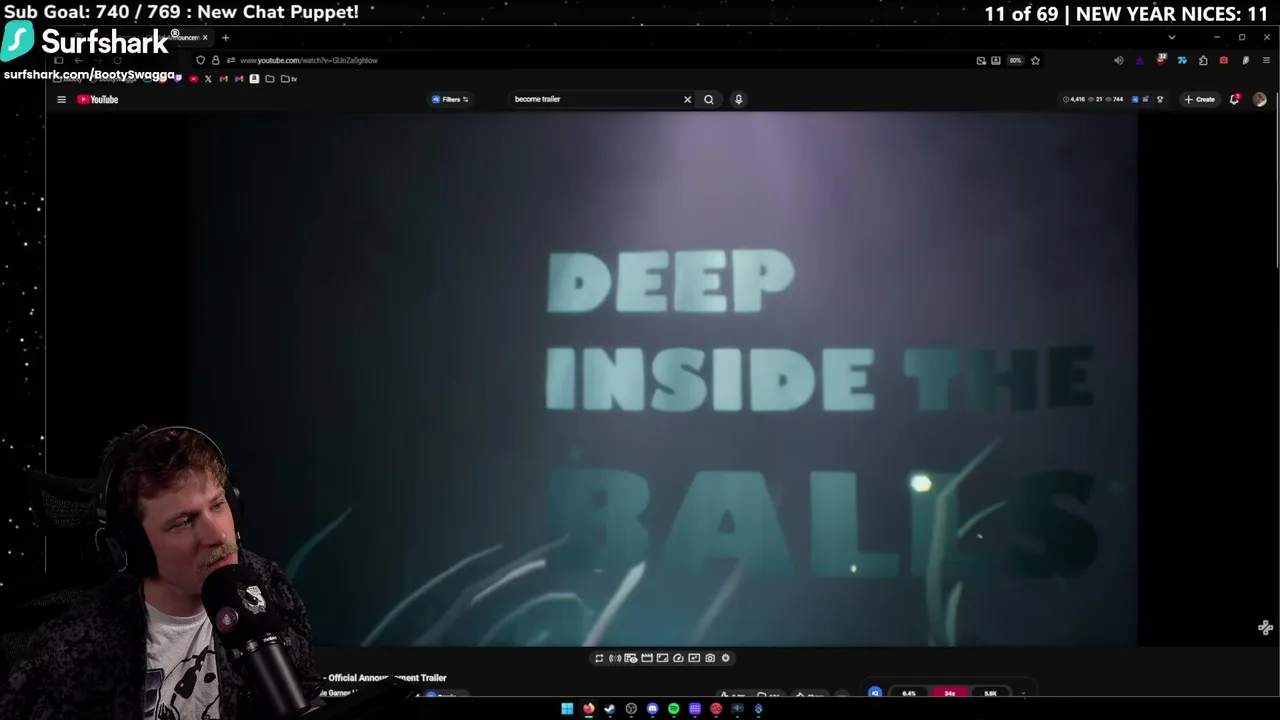Open Windows Start from the taskbar
The image size is (1280, 720).
click(x=567, y=709)
